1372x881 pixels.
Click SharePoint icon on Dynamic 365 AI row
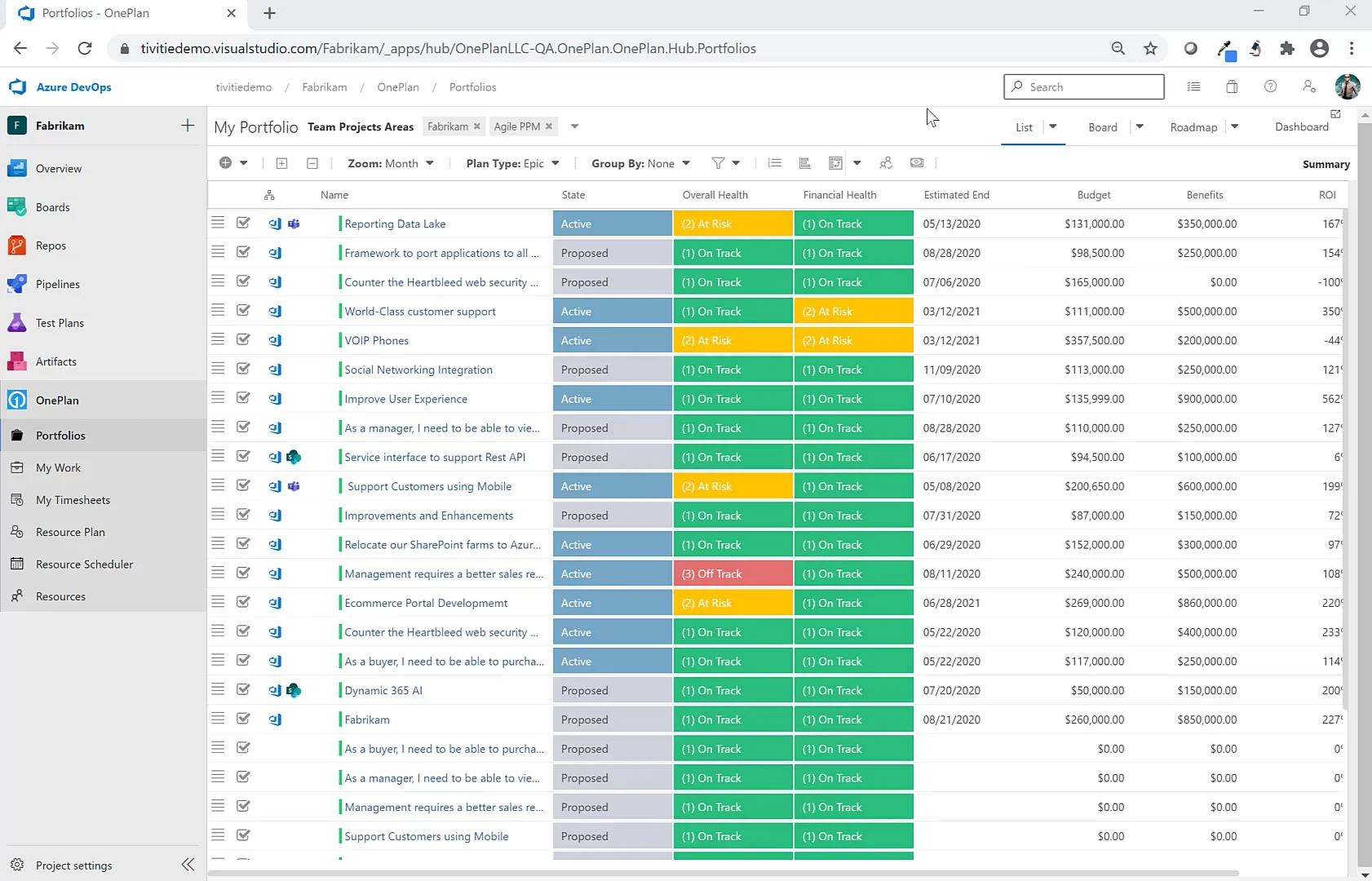(x=294, y=691)
